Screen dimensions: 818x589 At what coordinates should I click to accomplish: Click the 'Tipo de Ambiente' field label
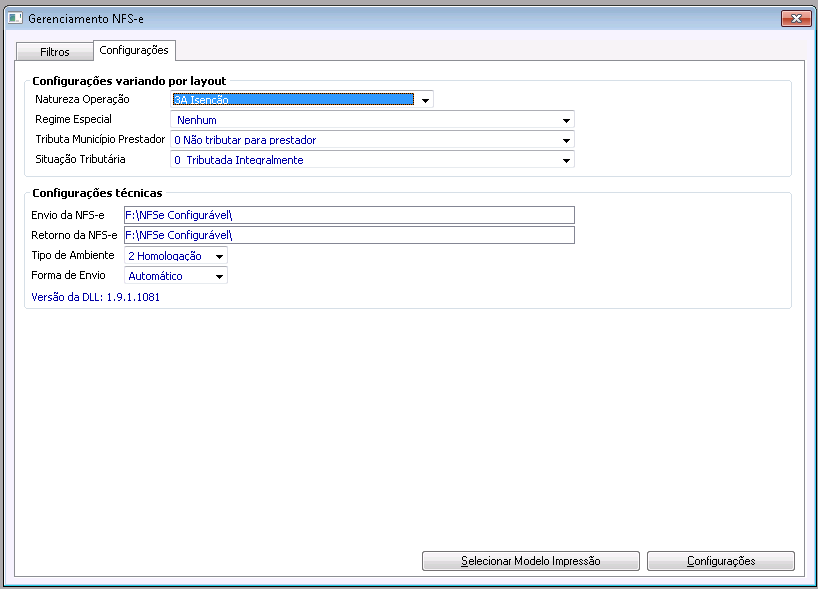click(74, 256)
